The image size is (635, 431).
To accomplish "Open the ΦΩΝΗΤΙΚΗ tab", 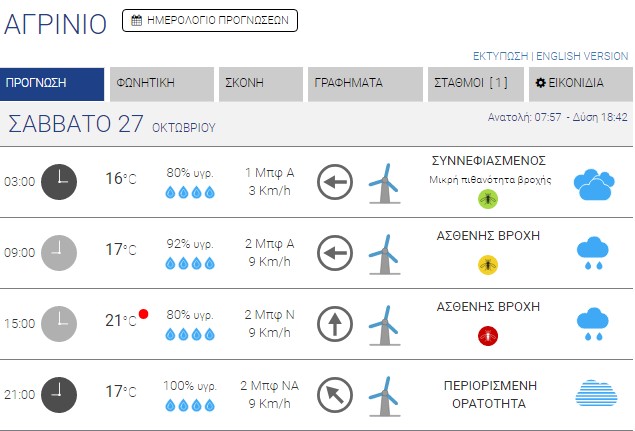I will tap(162, 84).
